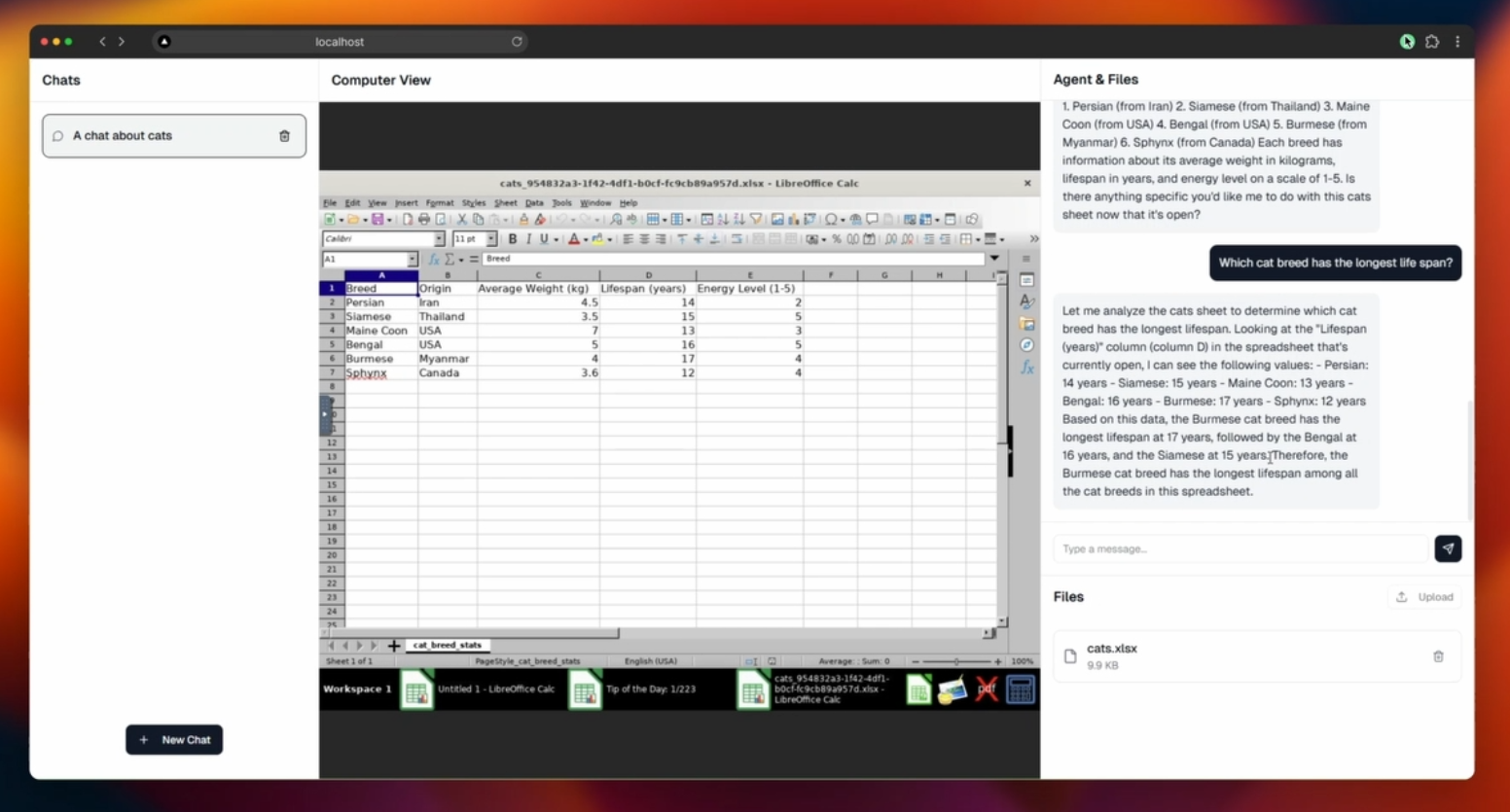Open the 11 pt font size dropdown

point(491,239)
